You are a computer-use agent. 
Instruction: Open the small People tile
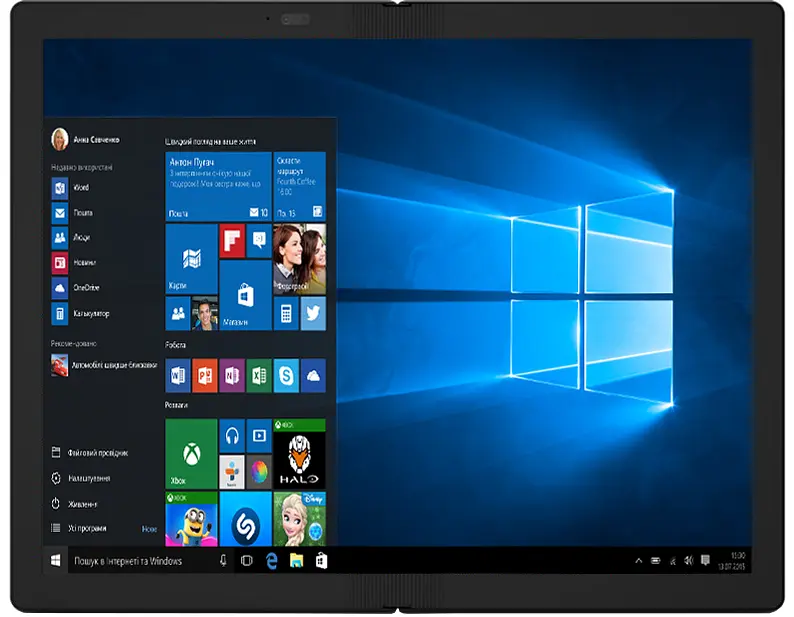(178, 313)
